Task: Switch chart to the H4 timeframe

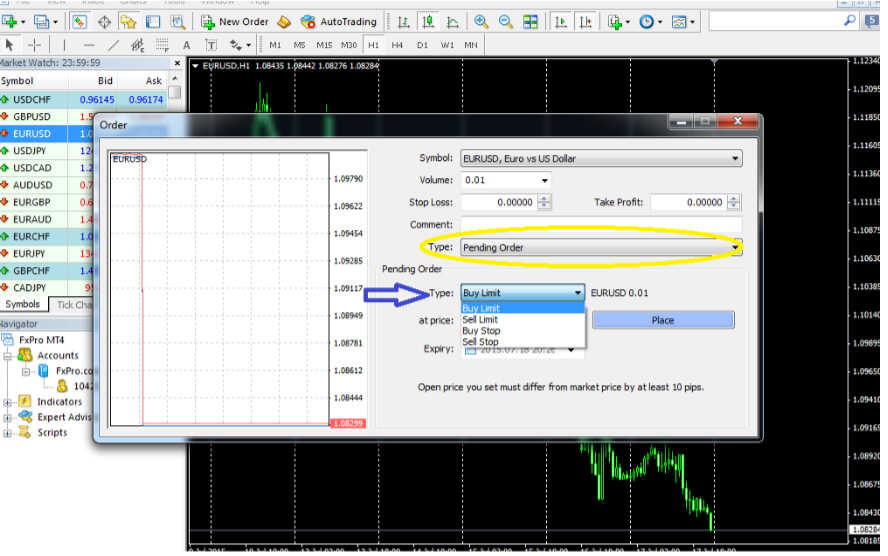Action: (x=397, y=45)
